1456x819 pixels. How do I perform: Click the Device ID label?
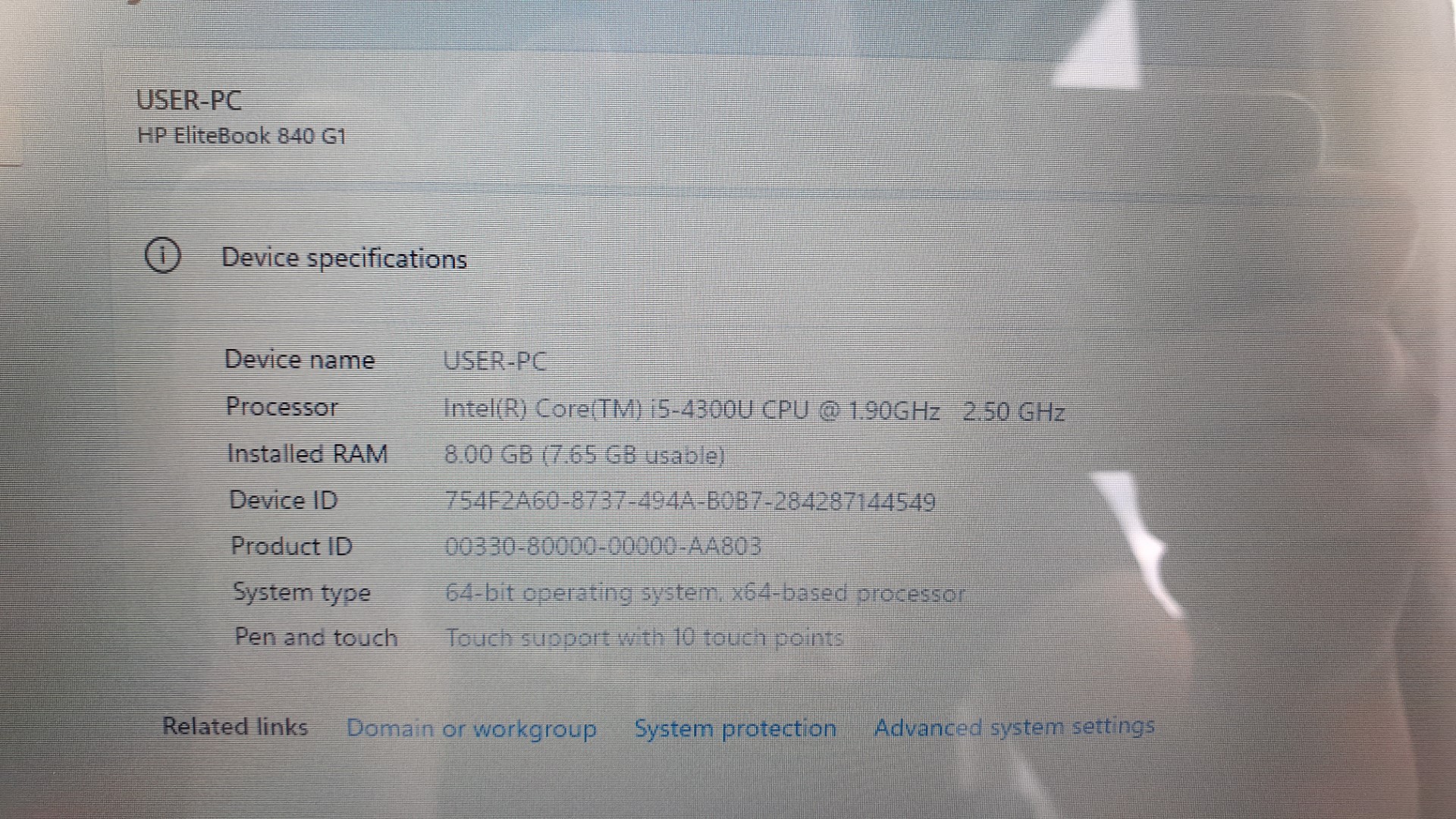pyautogui.click(x=283, y=500)
